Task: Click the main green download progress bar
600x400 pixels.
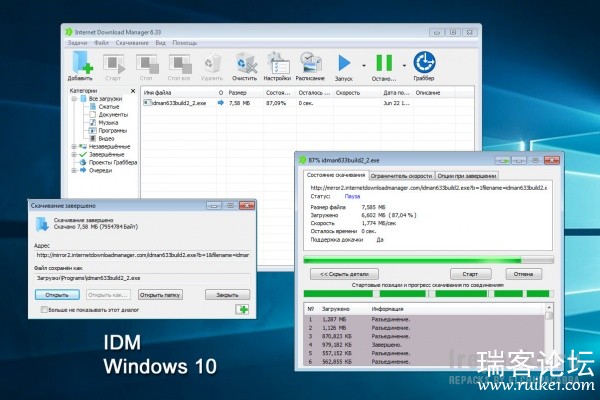Action: [x=428, y=260]
